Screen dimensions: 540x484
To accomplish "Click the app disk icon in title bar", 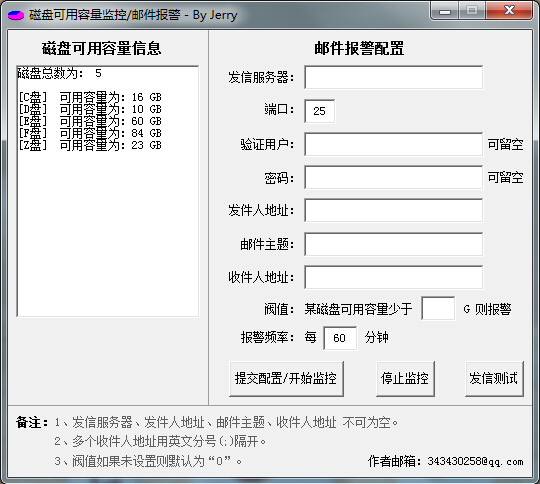I will click(x=16, y=15).
